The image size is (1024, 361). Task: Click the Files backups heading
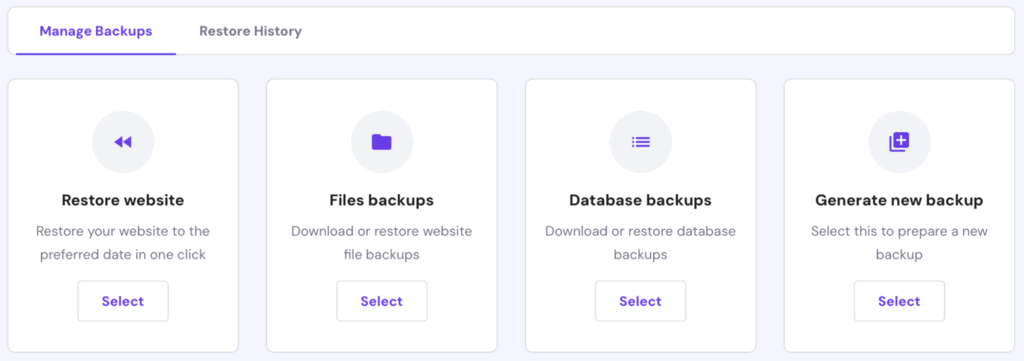pos(381,200)
